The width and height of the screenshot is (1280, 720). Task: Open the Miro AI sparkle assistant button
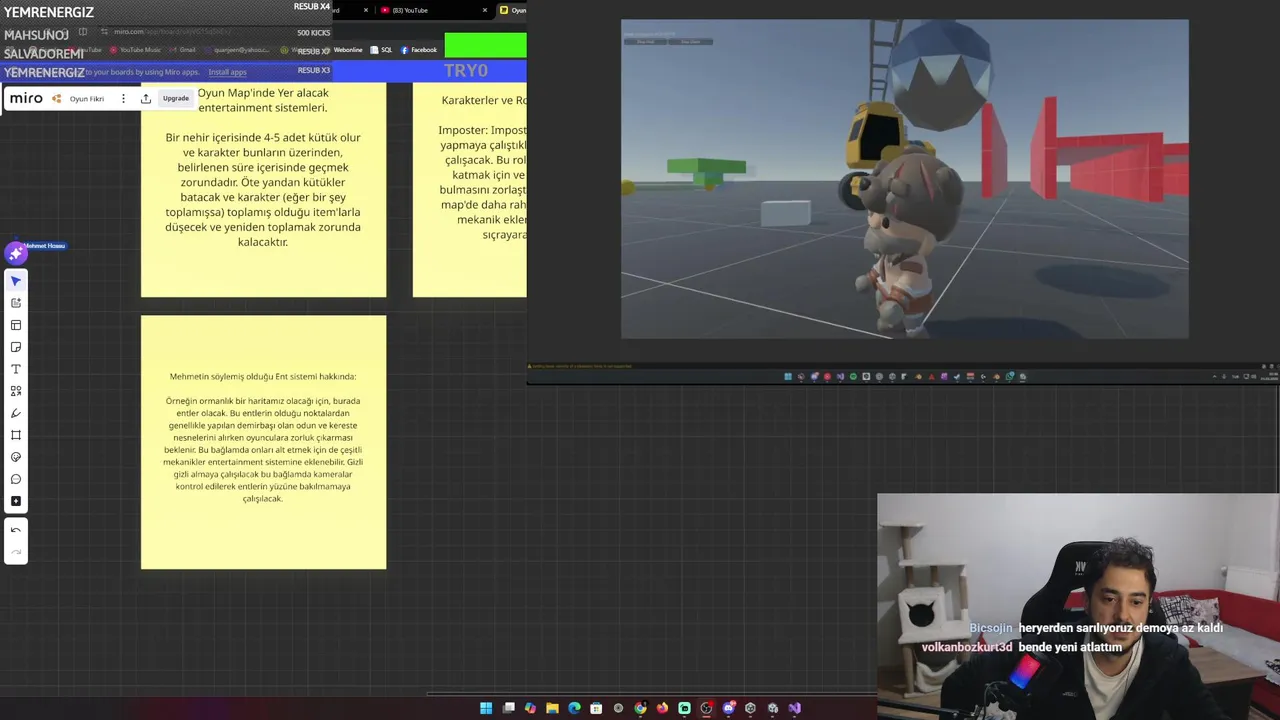[x=16, y=254]
